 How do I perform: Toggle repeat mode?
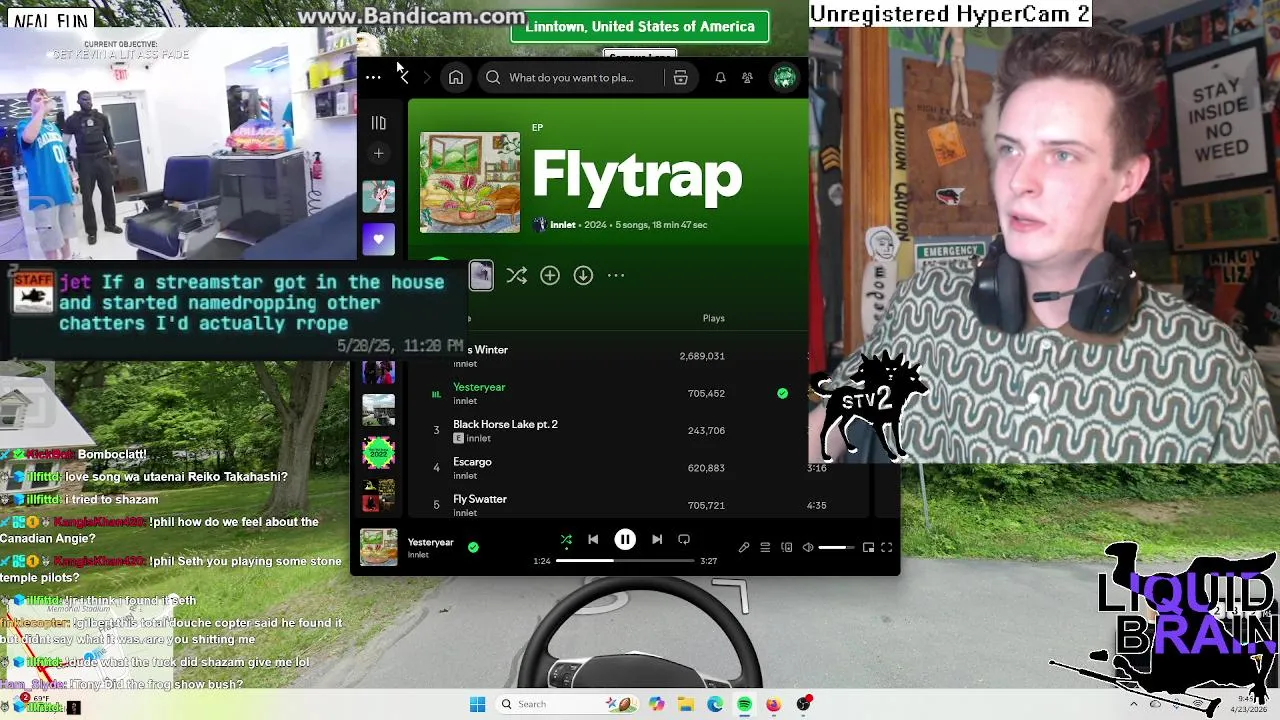684,539
